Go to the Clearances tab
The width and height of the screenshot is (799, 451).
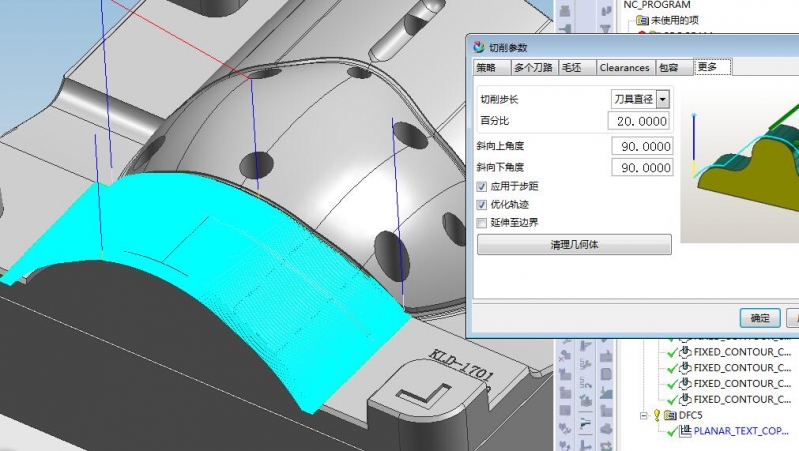point(625,67)
